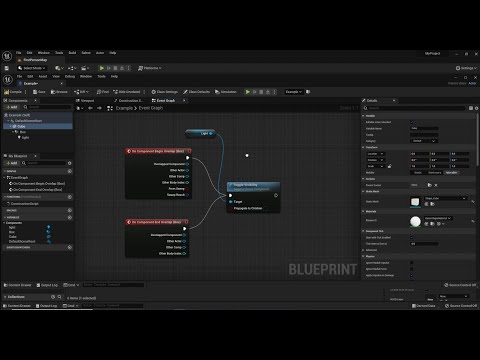The image size is (480, 360).
Task: Add a new function with FUNCTIONS plus icon
Action: point(70,197)
